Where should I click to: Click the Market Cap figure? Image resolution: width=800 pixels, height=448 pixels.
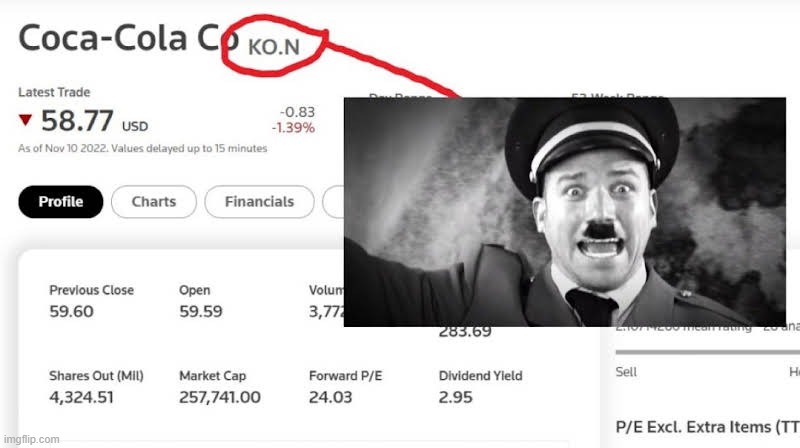[220, 397]
